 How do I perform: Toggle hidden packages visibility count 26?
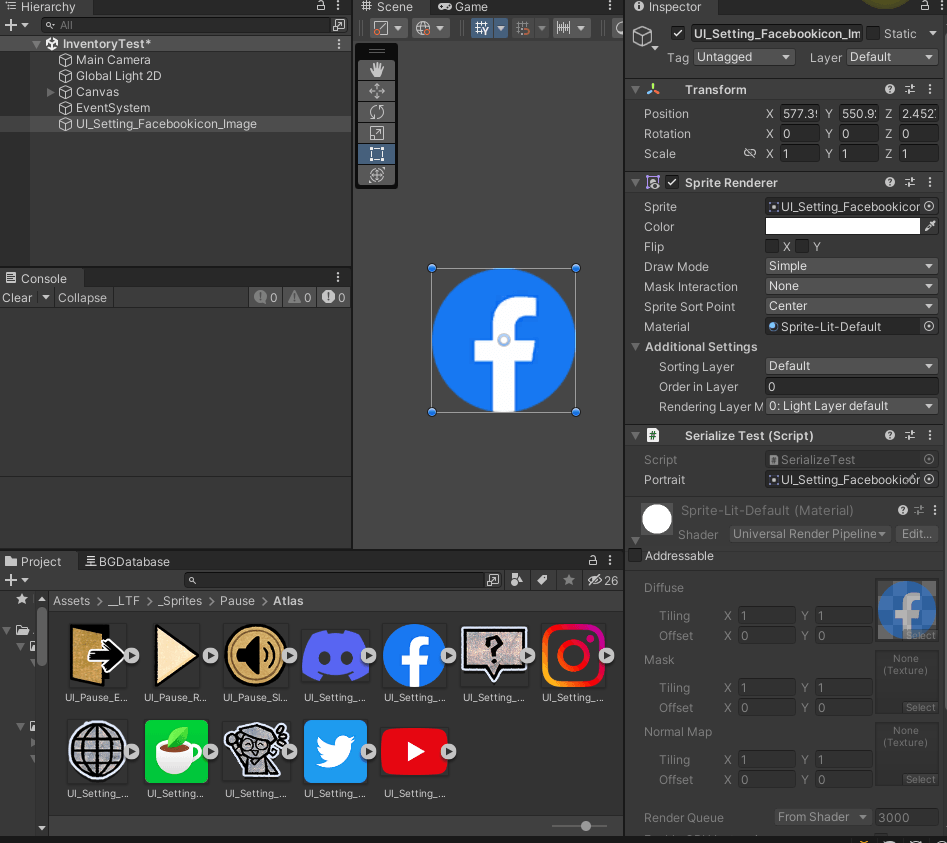[603, 580]
